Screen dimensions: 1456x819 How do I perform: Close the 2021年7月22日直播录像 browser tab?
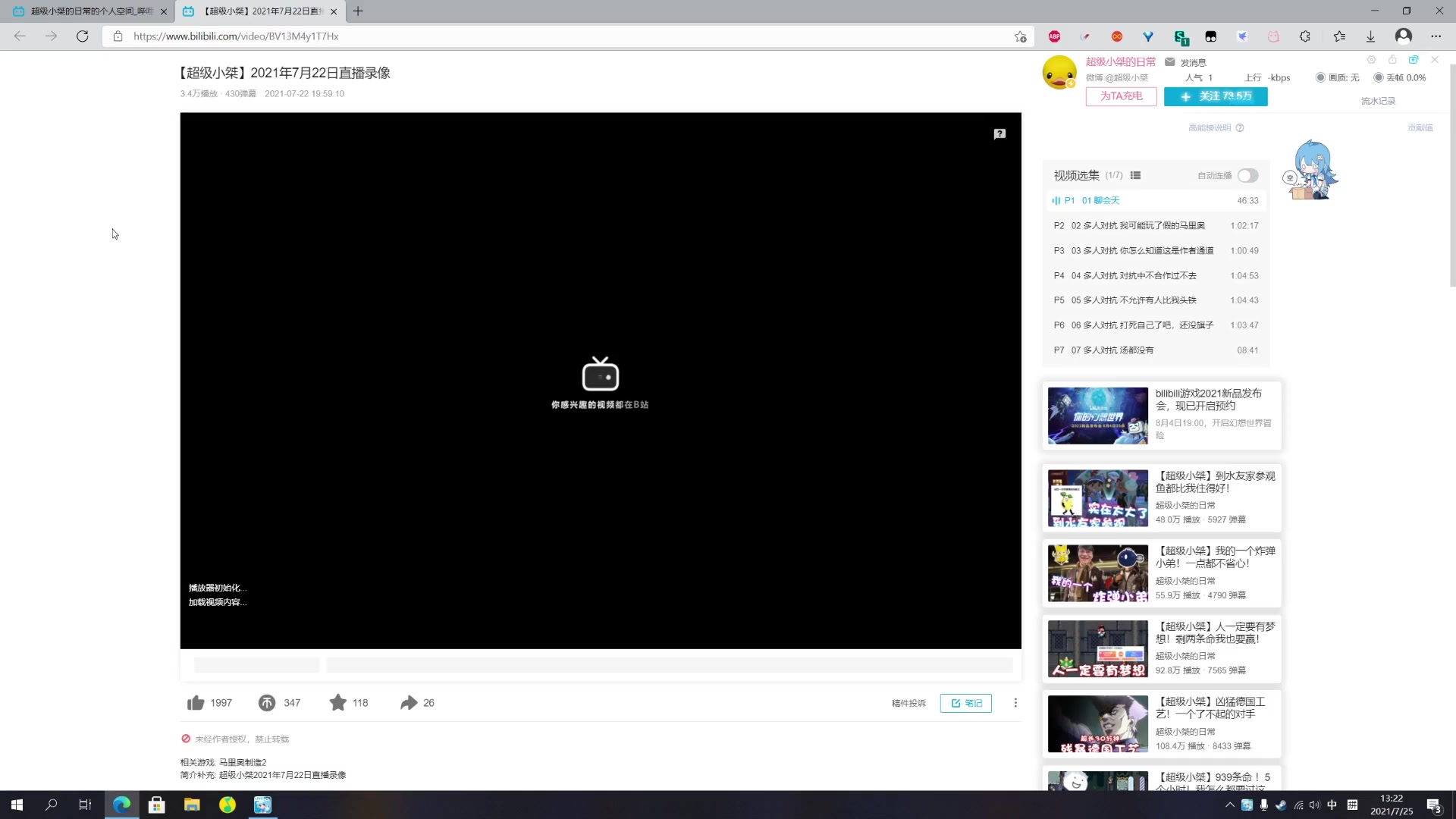[x=334, y=11]
